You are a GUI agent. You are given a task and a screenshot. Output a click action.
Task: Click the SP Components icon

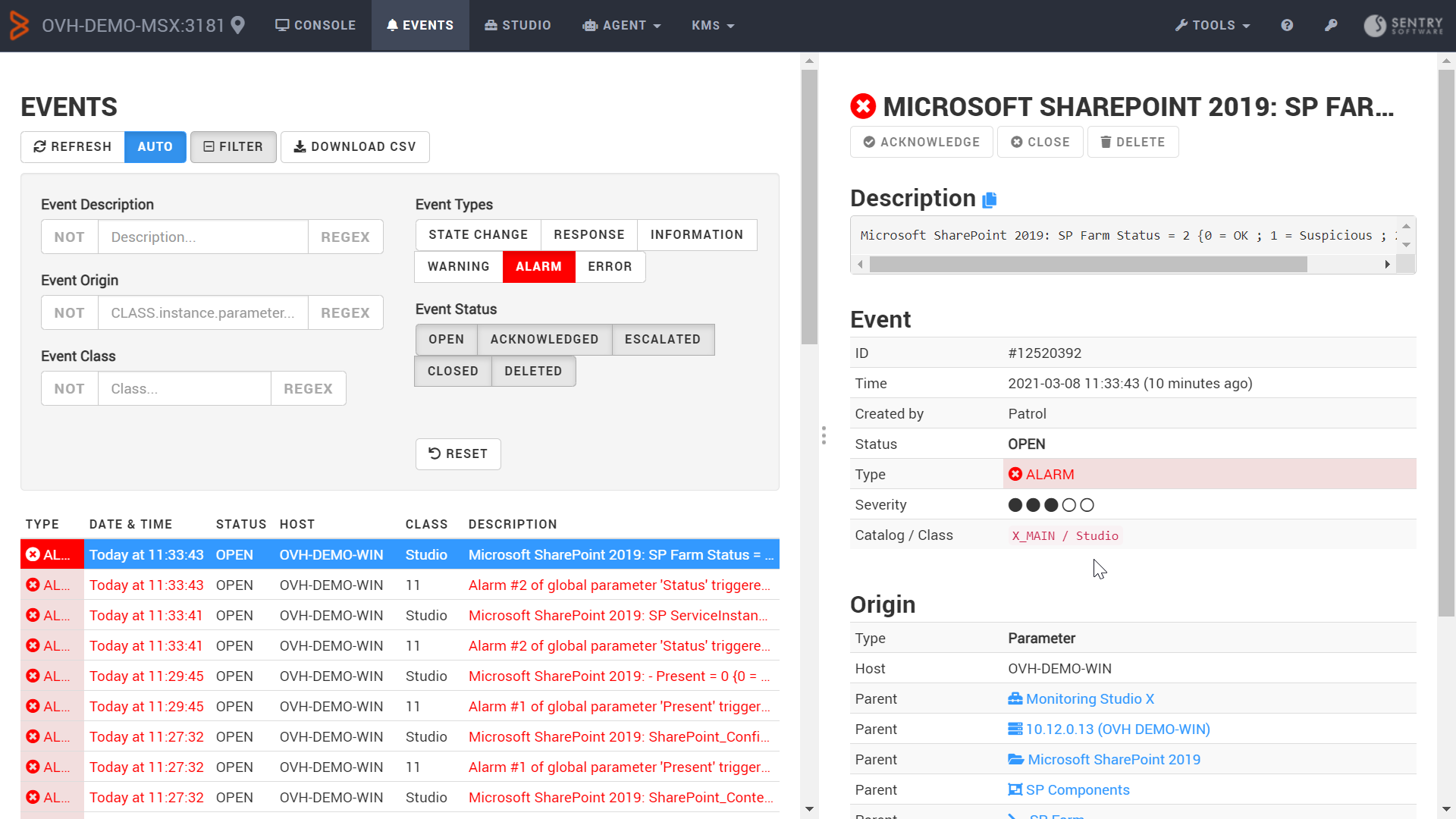click(1015, 789)
